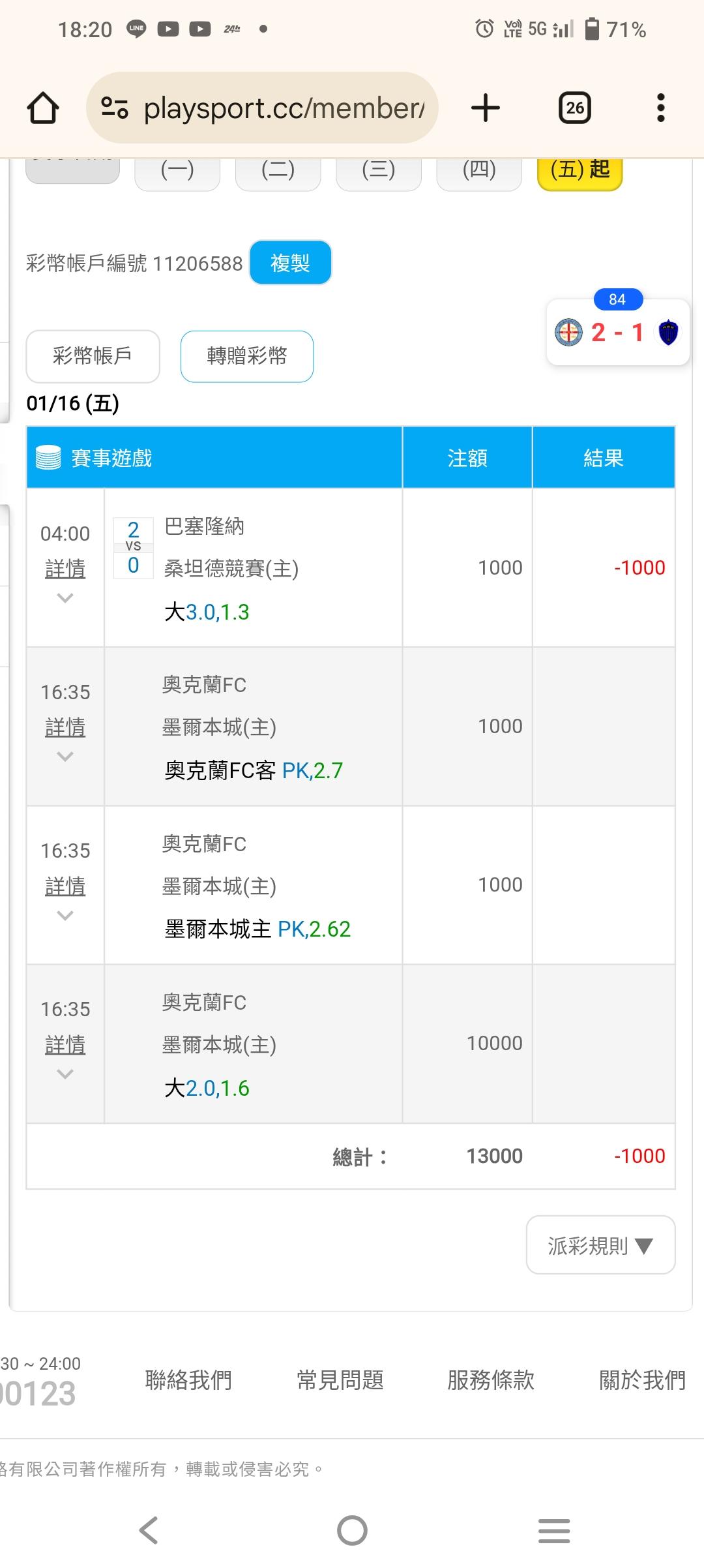Open the live score 2 - 1 widget
This screenshot has width=704, height=1568.
tap(617, 333)
